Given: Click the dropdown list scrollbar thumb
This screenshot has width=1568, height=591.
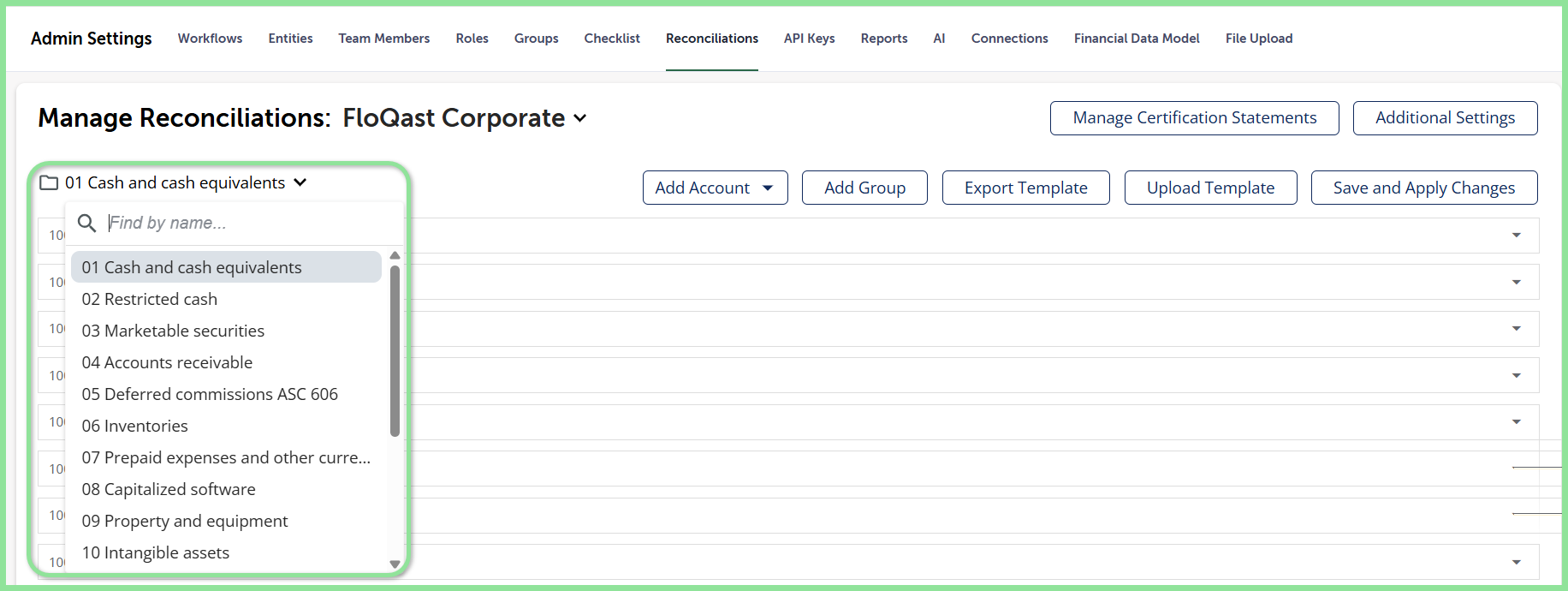Looking at the screenshot, I should tap(395, 351).
